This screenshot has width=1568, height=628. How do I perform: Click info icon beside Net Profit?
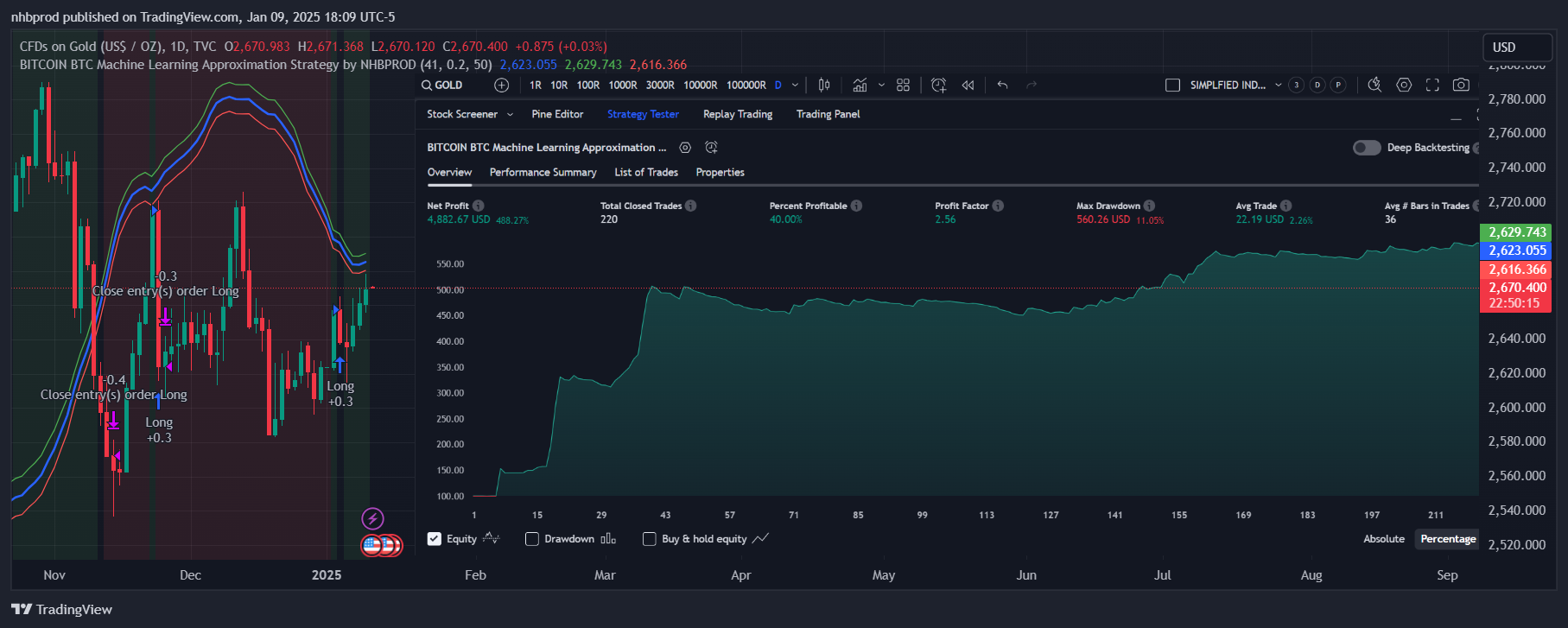478,206
